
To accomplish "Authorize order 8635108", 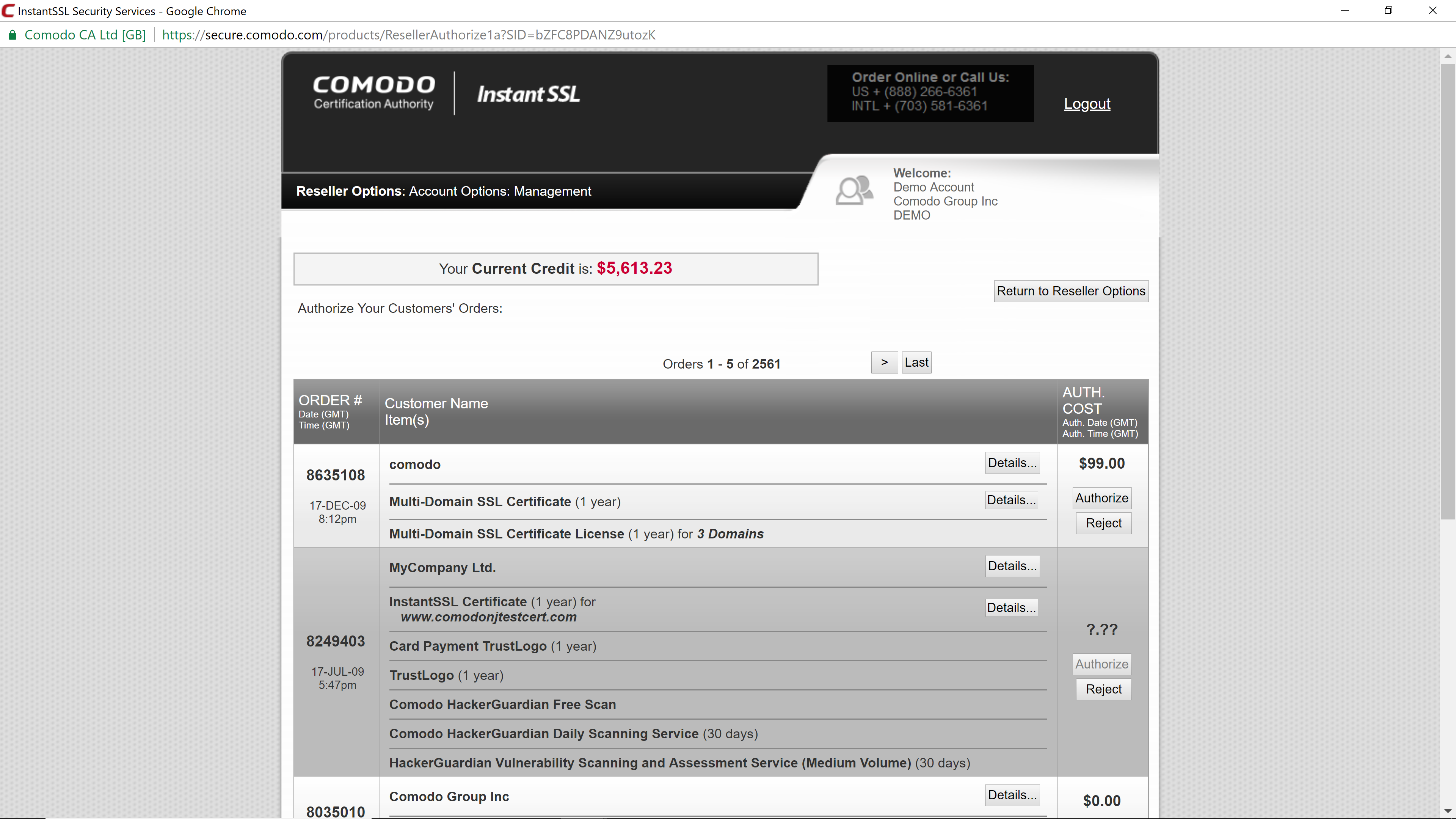I will [1101, 498].
